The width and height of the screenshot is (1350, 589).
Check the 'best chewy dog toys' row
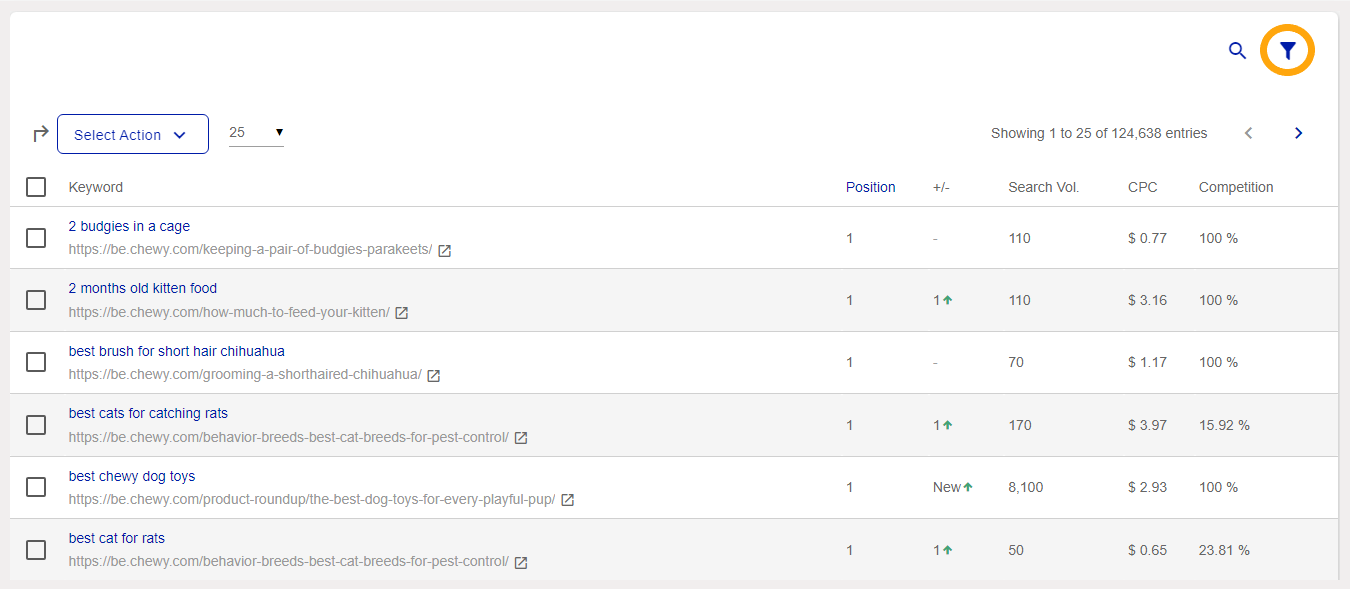point(36,487)
